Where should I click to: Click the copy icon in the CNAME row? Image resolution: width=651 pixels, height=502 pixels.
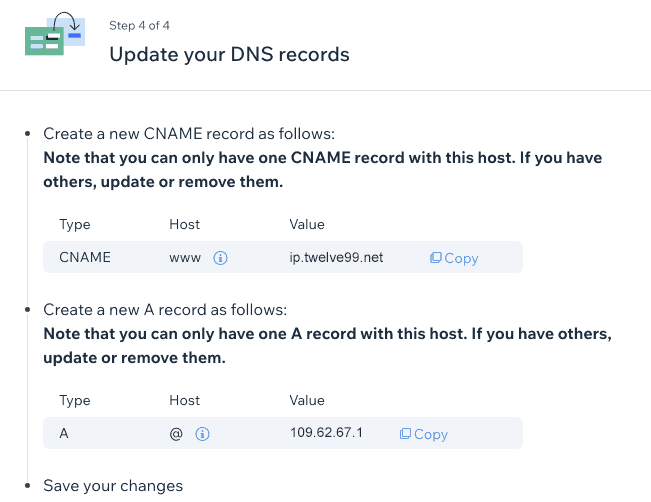(x=435, y=258)
